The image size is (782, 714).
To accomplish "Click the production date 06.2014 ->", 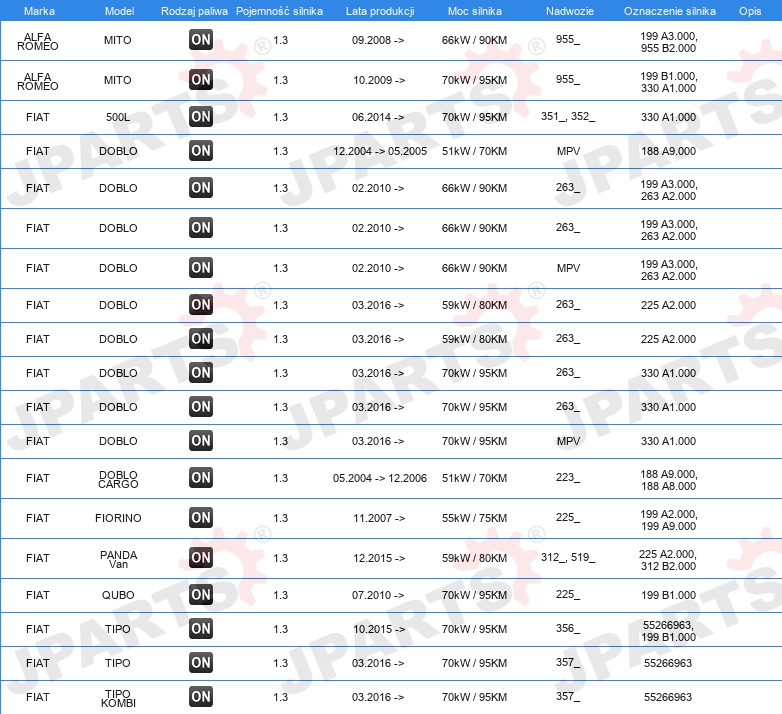I will coord(378,117).
